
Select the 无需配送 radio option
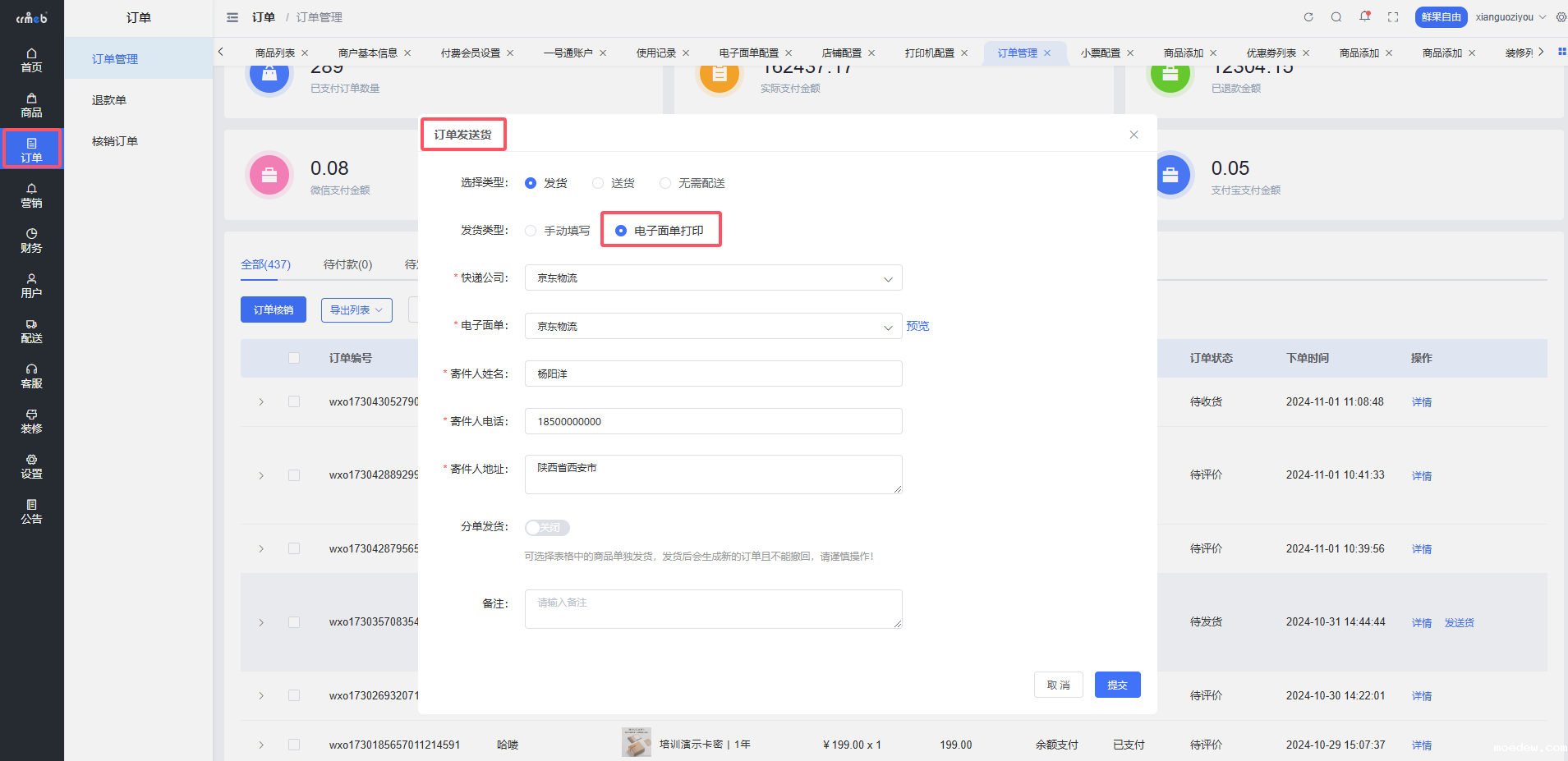coord(665,183)
